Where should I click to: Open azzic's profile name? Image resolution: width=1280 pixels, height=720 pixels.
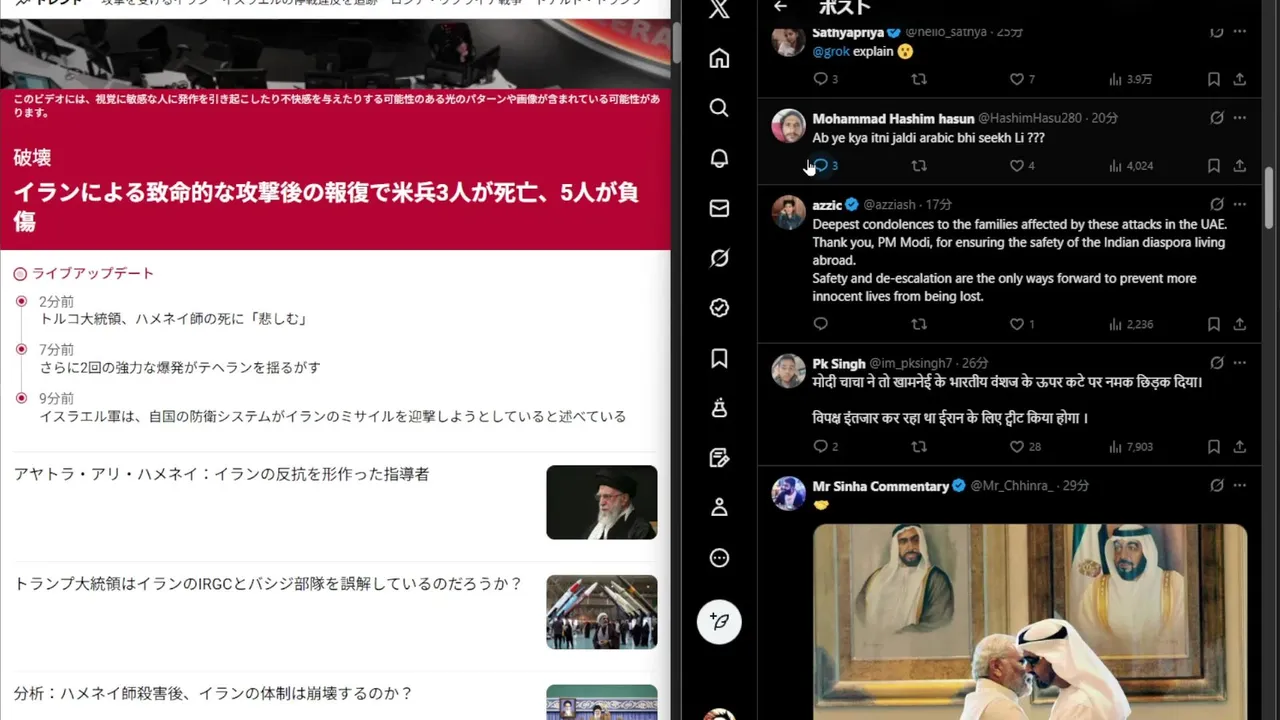tap(827, 204)
